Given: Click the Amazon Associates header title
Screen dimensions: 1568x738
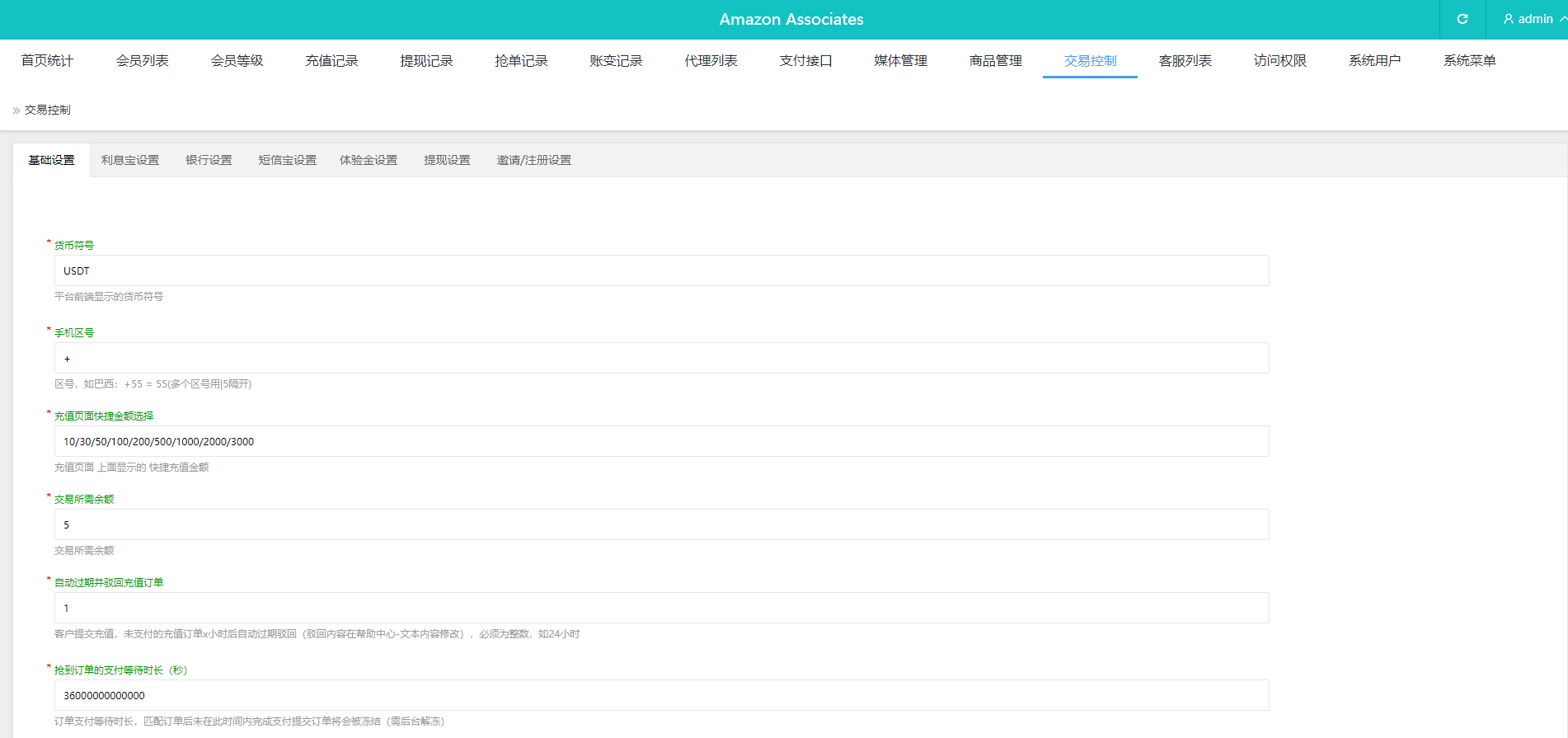Looking at the screenshot, I should (x=791, y=19).
